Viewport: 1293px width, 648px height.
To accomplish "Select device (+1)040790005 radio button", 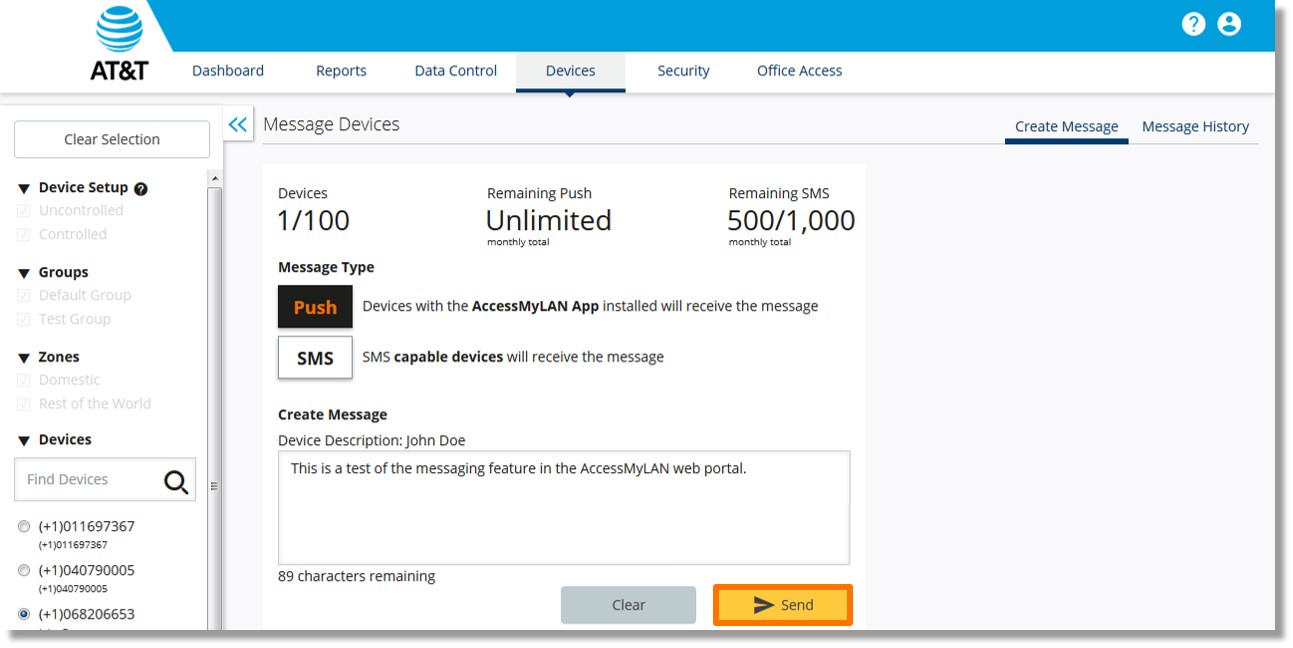I will click(x=24, y=571).
